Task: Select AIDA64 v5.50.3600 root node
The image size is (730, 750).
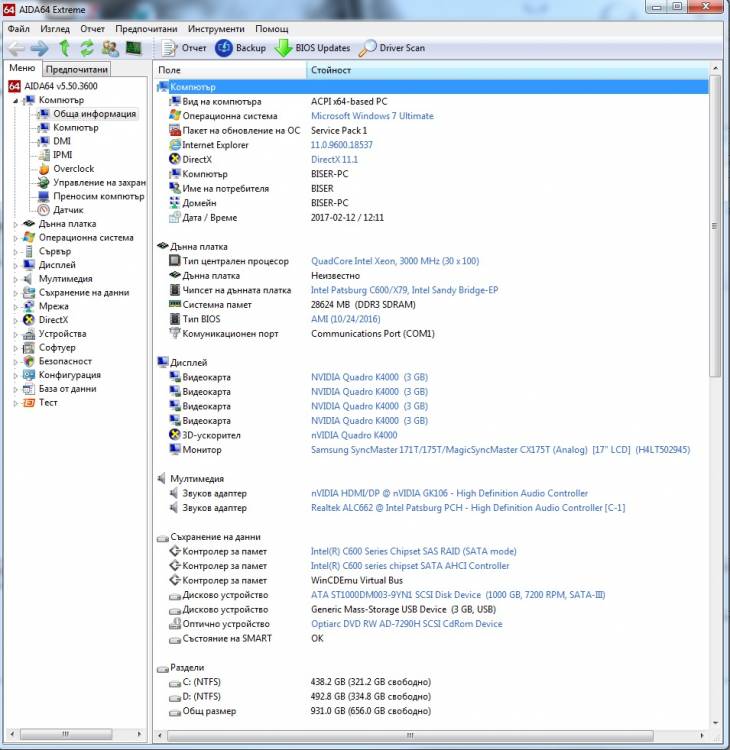Action: point(53,86)
